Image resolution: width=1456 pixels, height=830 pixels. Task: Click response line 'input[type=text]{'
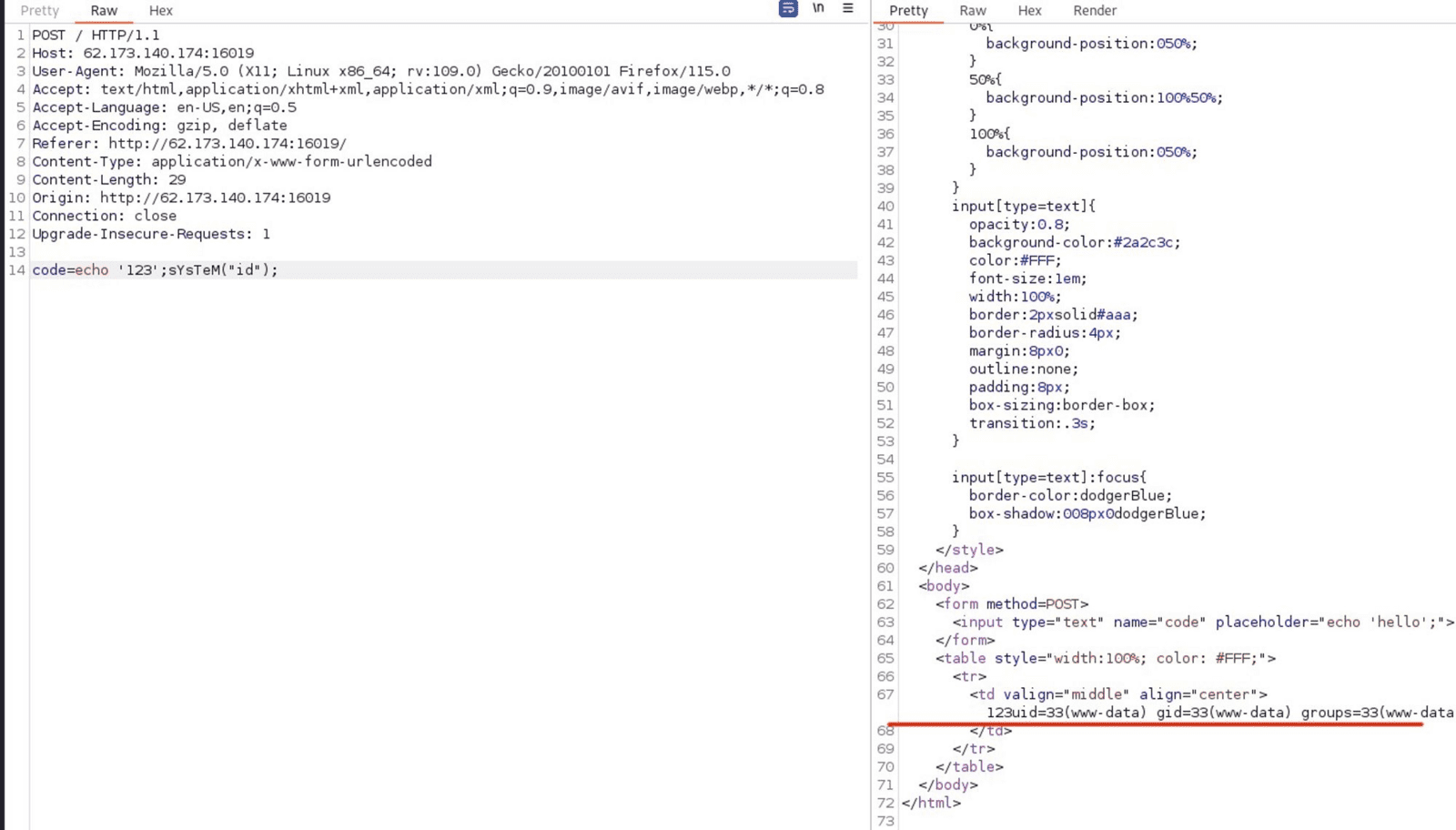pyautogui.click(x=1024, y=207)
